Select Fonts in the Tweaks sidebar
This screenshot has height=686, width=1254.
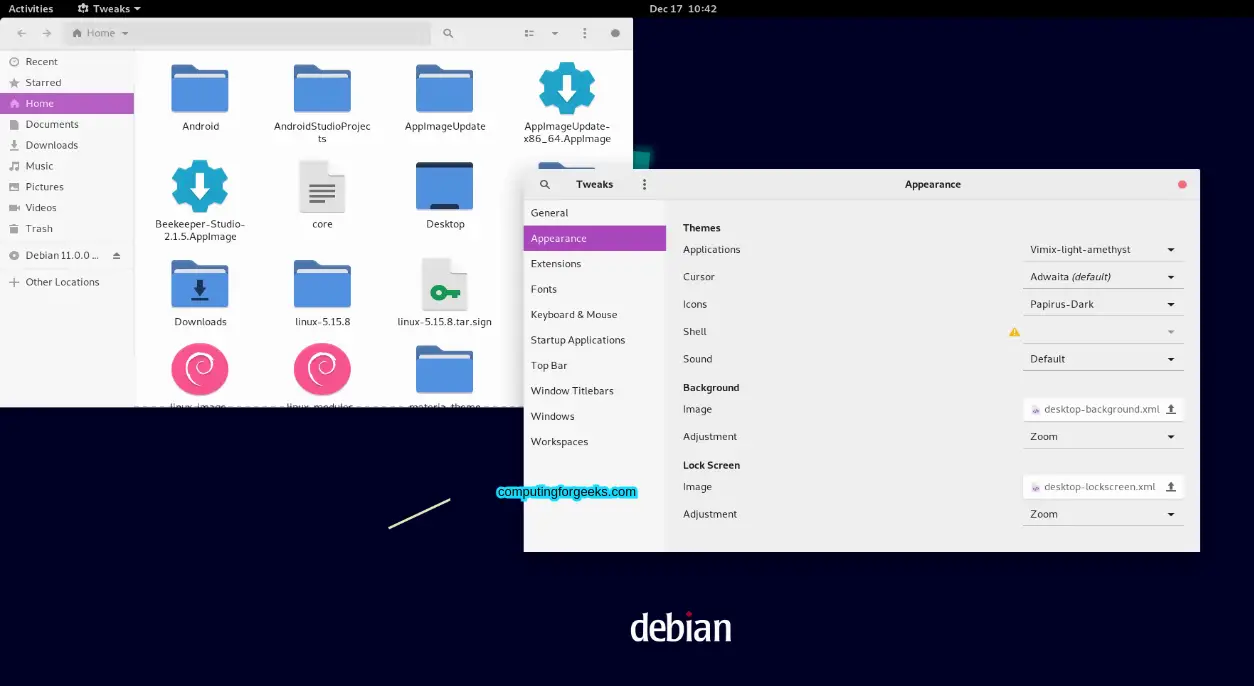(544, 289)
